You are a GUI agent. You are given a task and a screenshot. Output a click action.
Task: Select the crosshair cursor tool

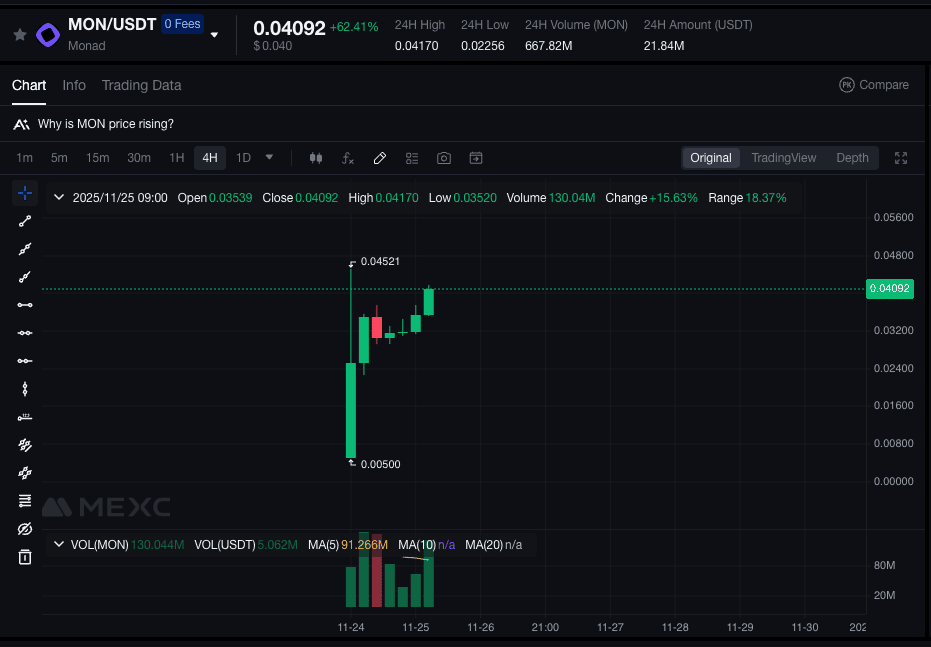25,193
